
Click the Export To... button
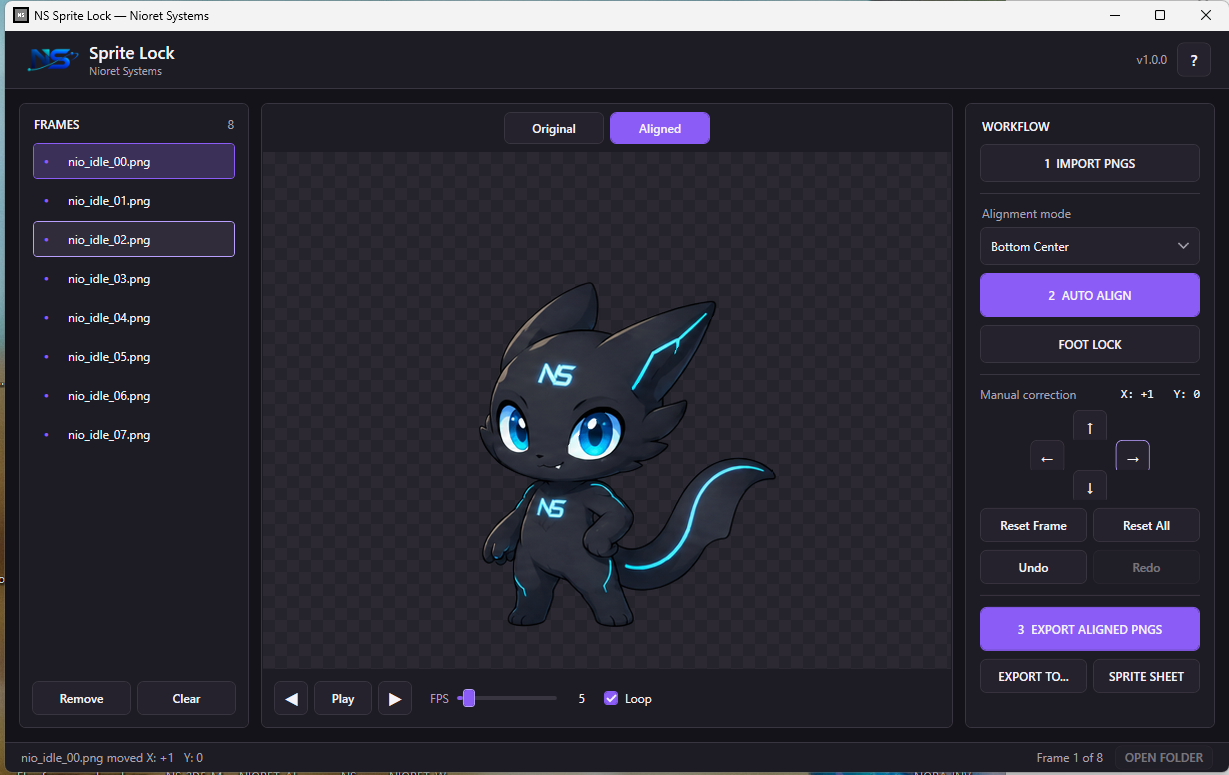[x=1033, y=676]
